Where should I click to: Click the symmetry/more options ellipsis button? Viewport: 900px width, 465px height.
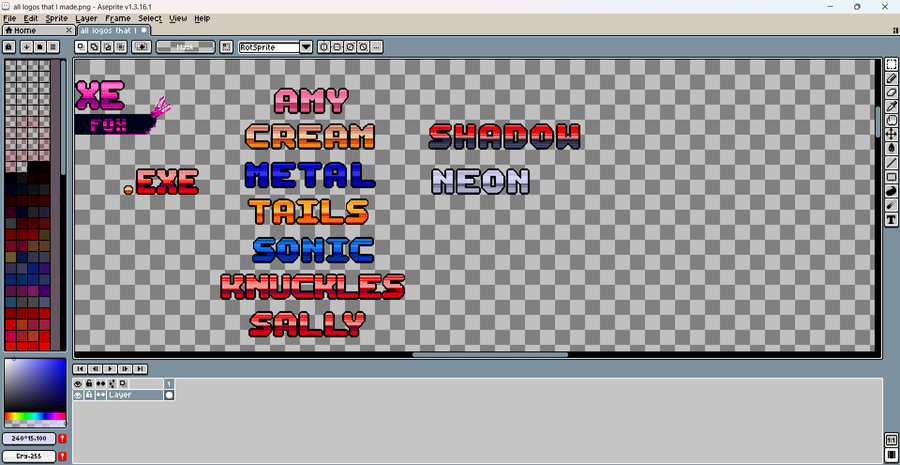[377, 46]
